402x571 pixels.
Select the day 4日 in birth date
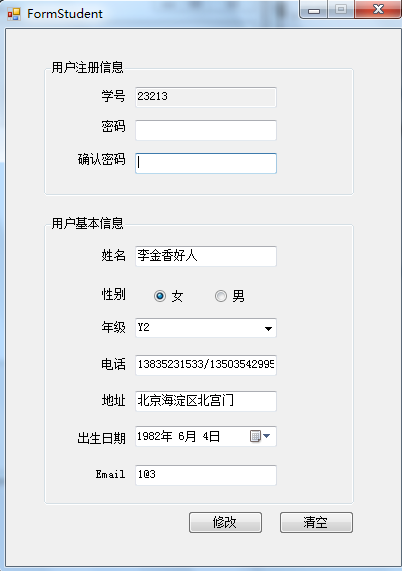211,436
